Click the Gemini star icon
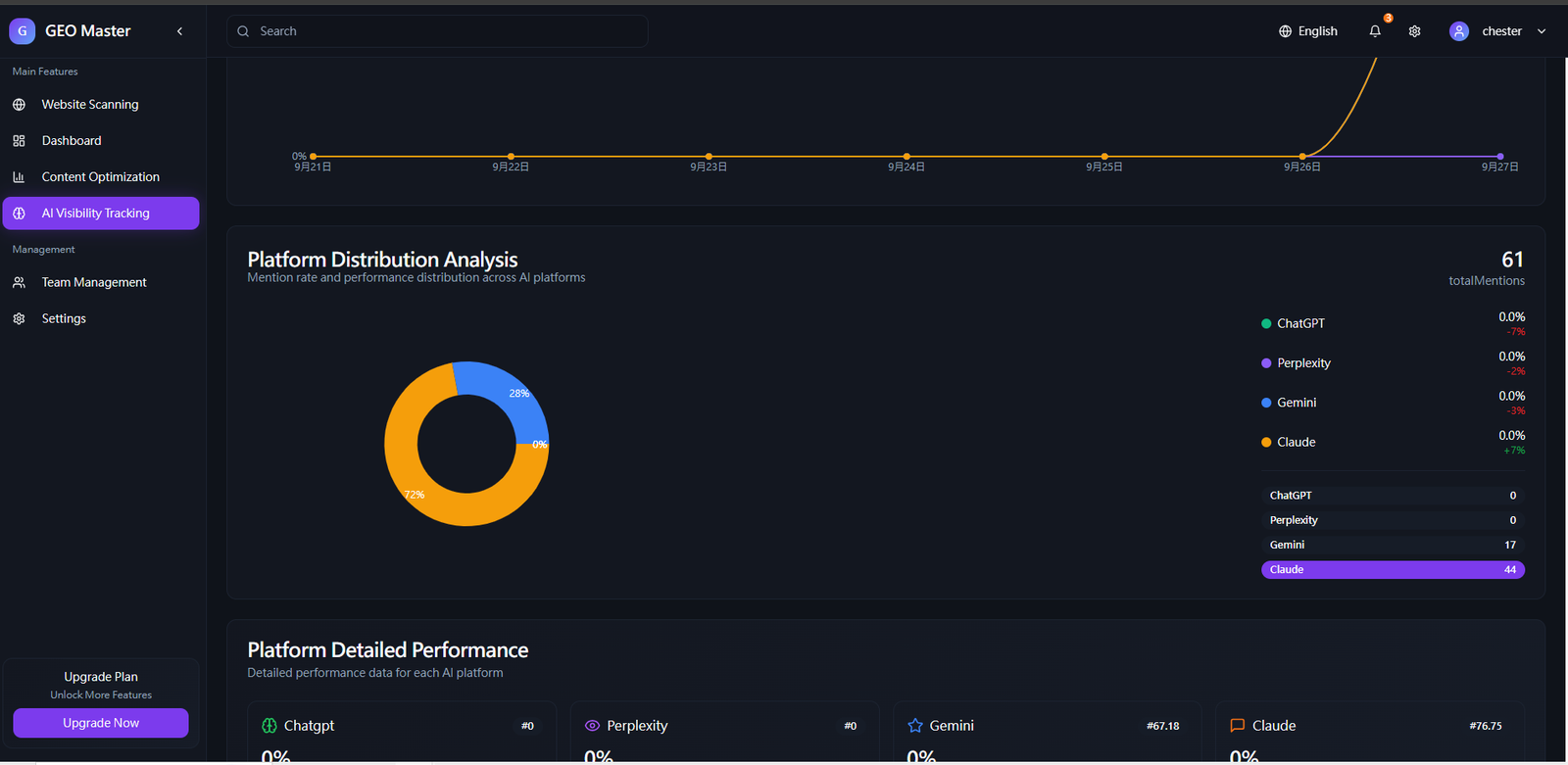1568x765 pixels. click(915, 726)
